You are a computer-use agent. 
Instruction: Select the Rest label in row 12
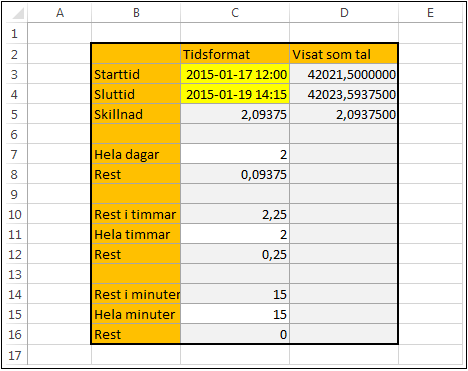136,254
